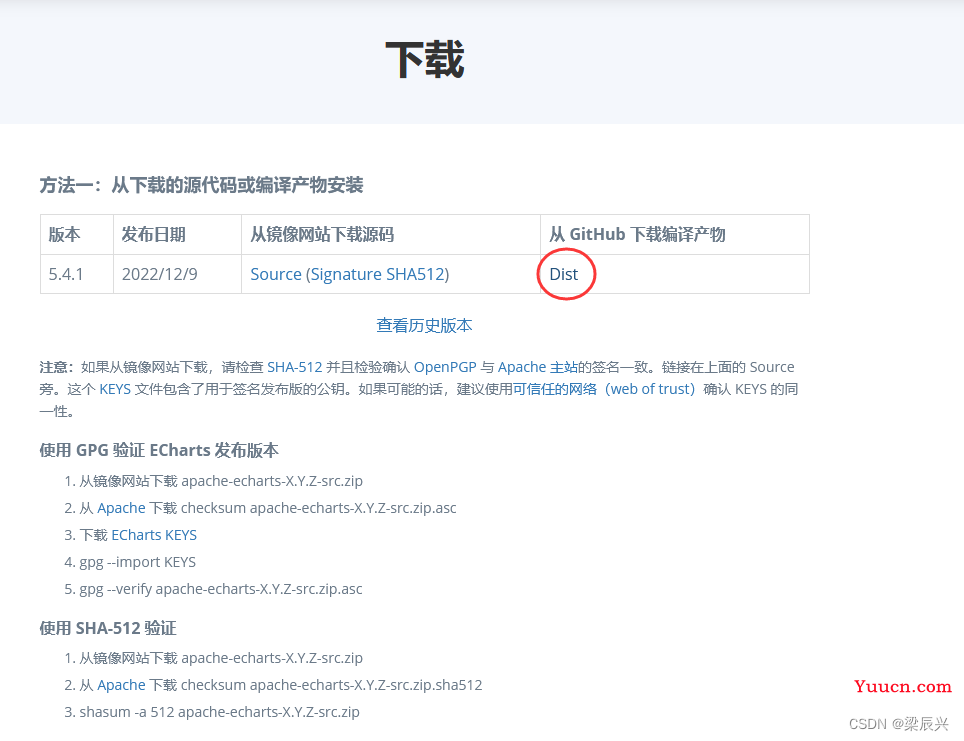The width and height of the screenshot is (964, 741).
Task: Click the KEYS link after 这个
Action: pyautogui.click(x=115, y=389)
